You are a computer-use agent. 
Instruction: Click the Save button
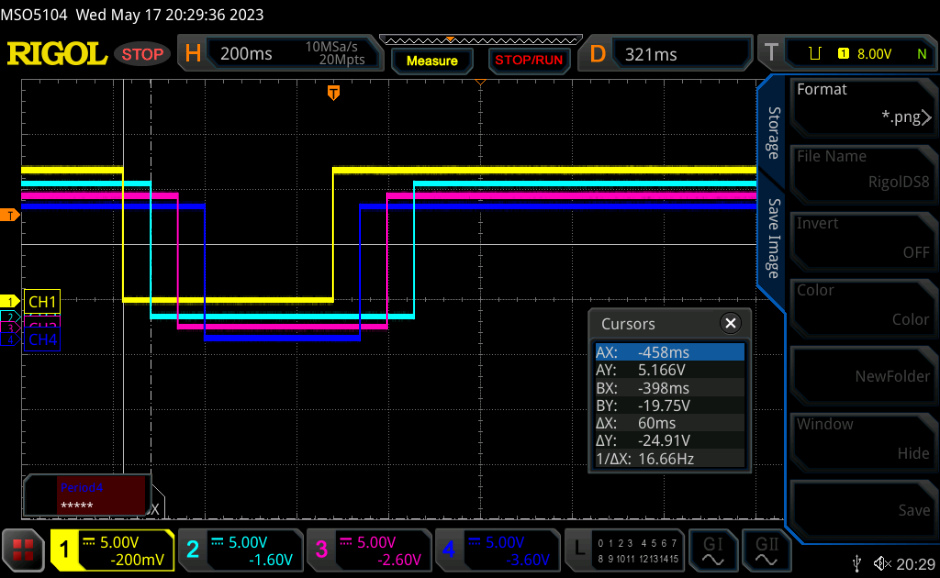point(863,510)
